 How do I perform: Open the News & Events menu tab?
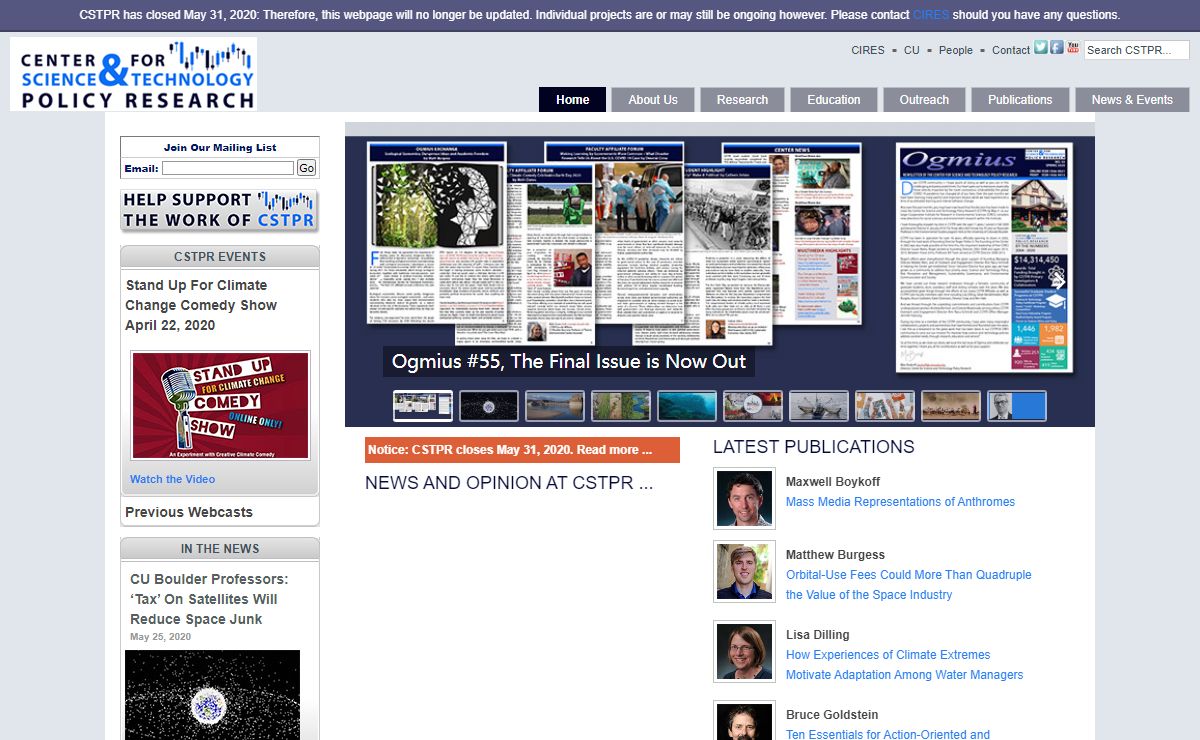point(1132,100)
